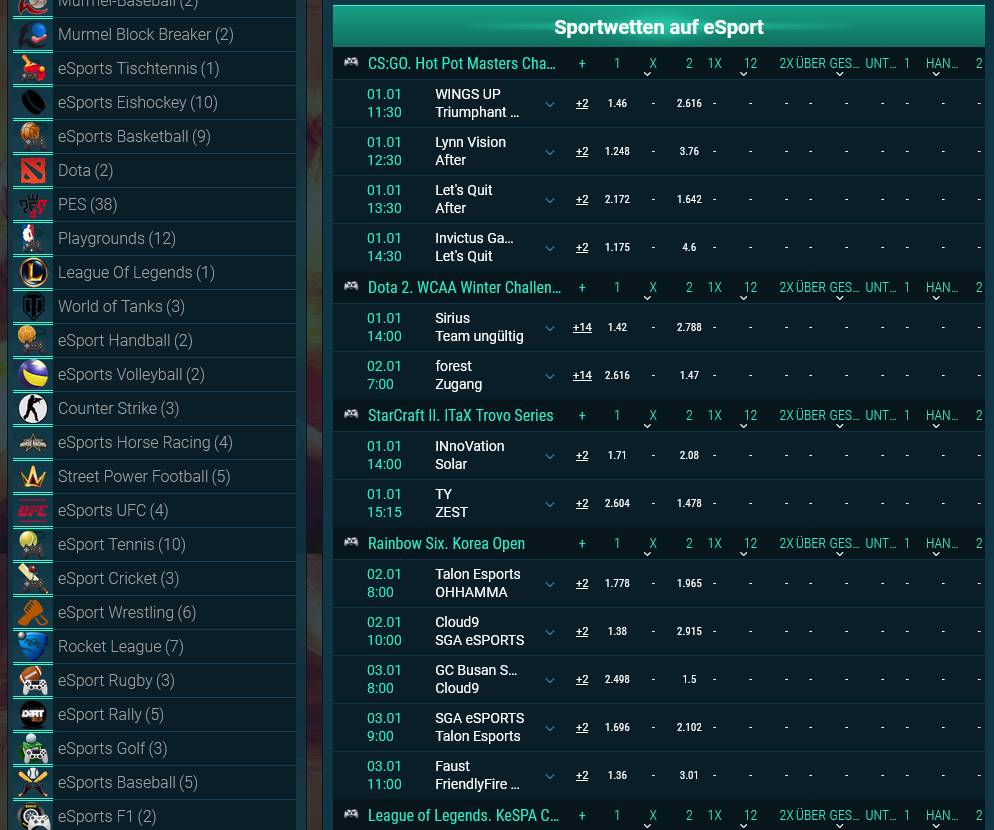Select odds 1.36 for Faust

pyautogui.click(x=617, y=775)
